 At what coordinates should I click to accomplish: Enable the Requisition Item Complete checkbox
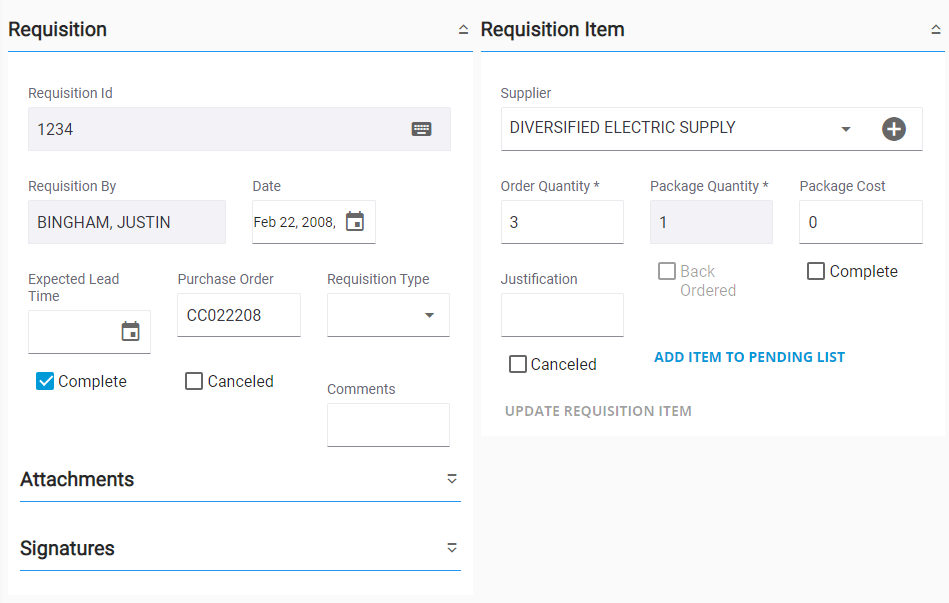(x=816, y=271)
